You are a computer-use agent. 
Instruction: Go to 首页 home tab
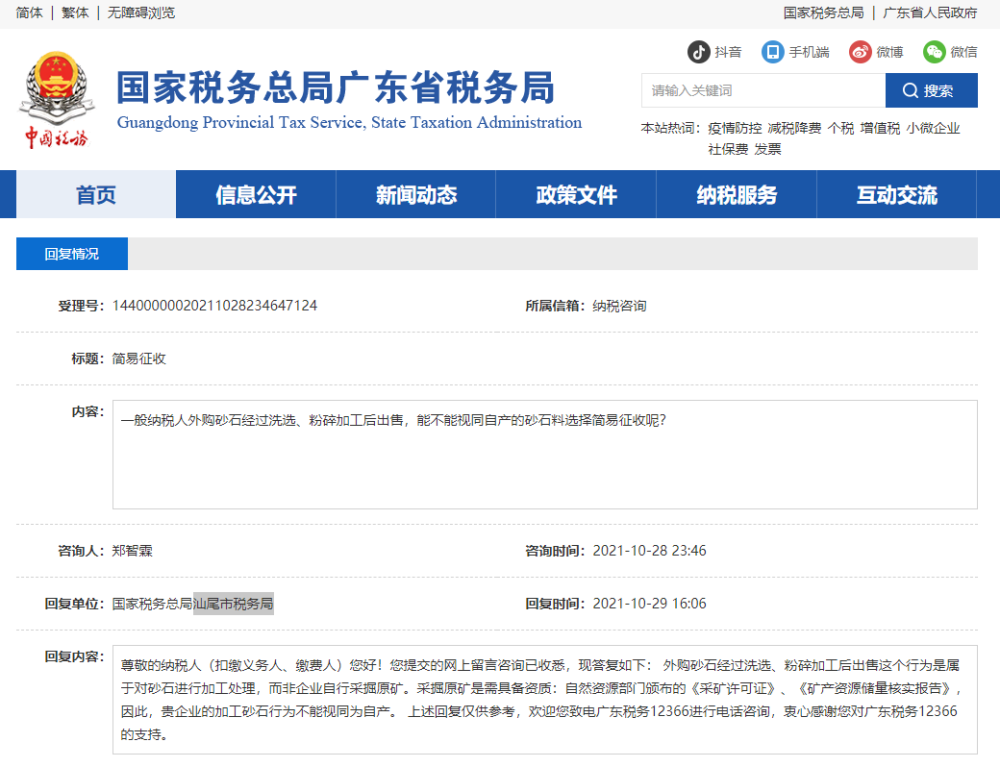[x=96, y=195]
